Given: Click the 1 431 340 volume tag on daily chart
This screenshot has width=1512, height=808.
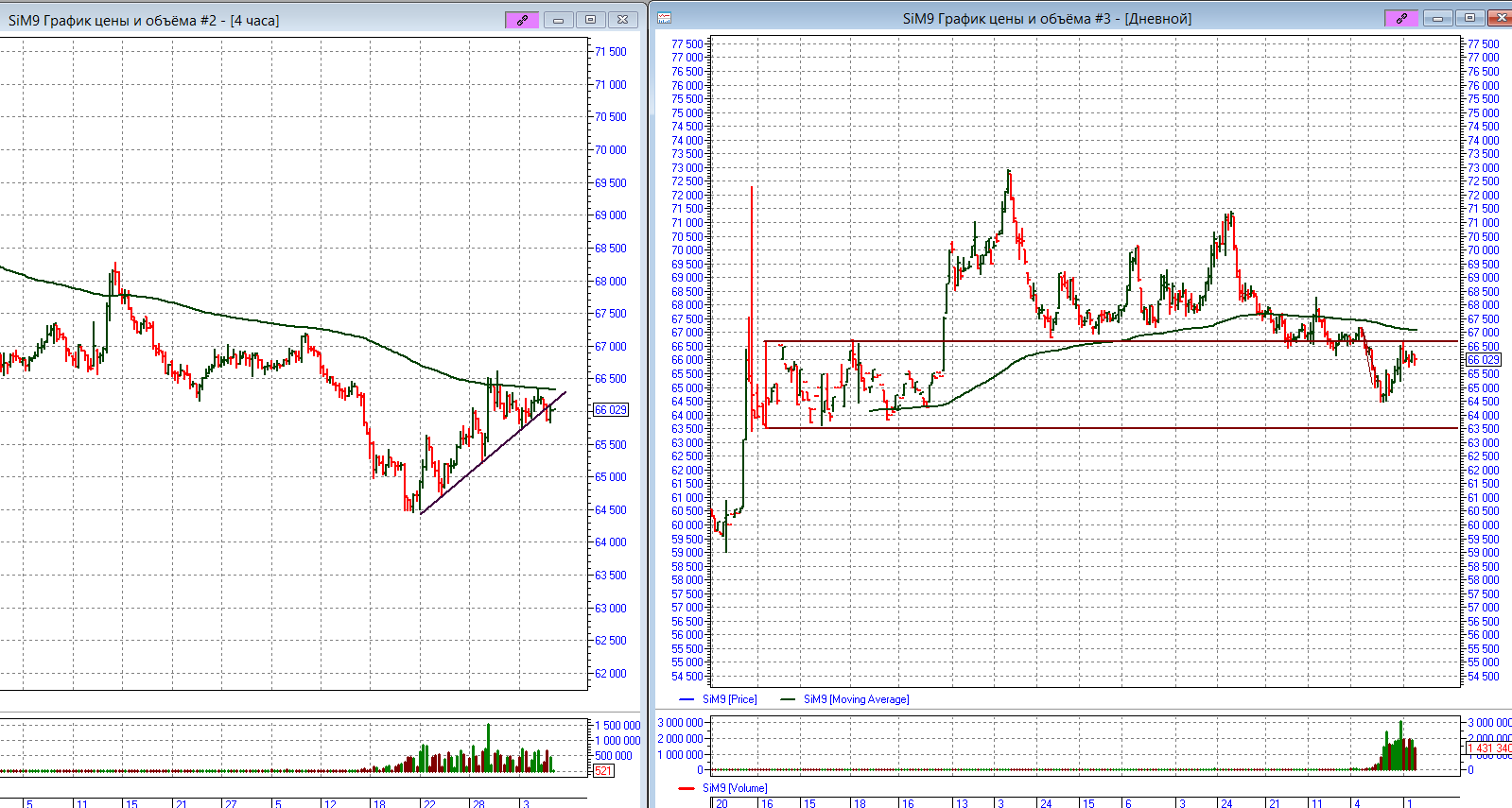Looking at the screenshot, I should click(1487, 748).
